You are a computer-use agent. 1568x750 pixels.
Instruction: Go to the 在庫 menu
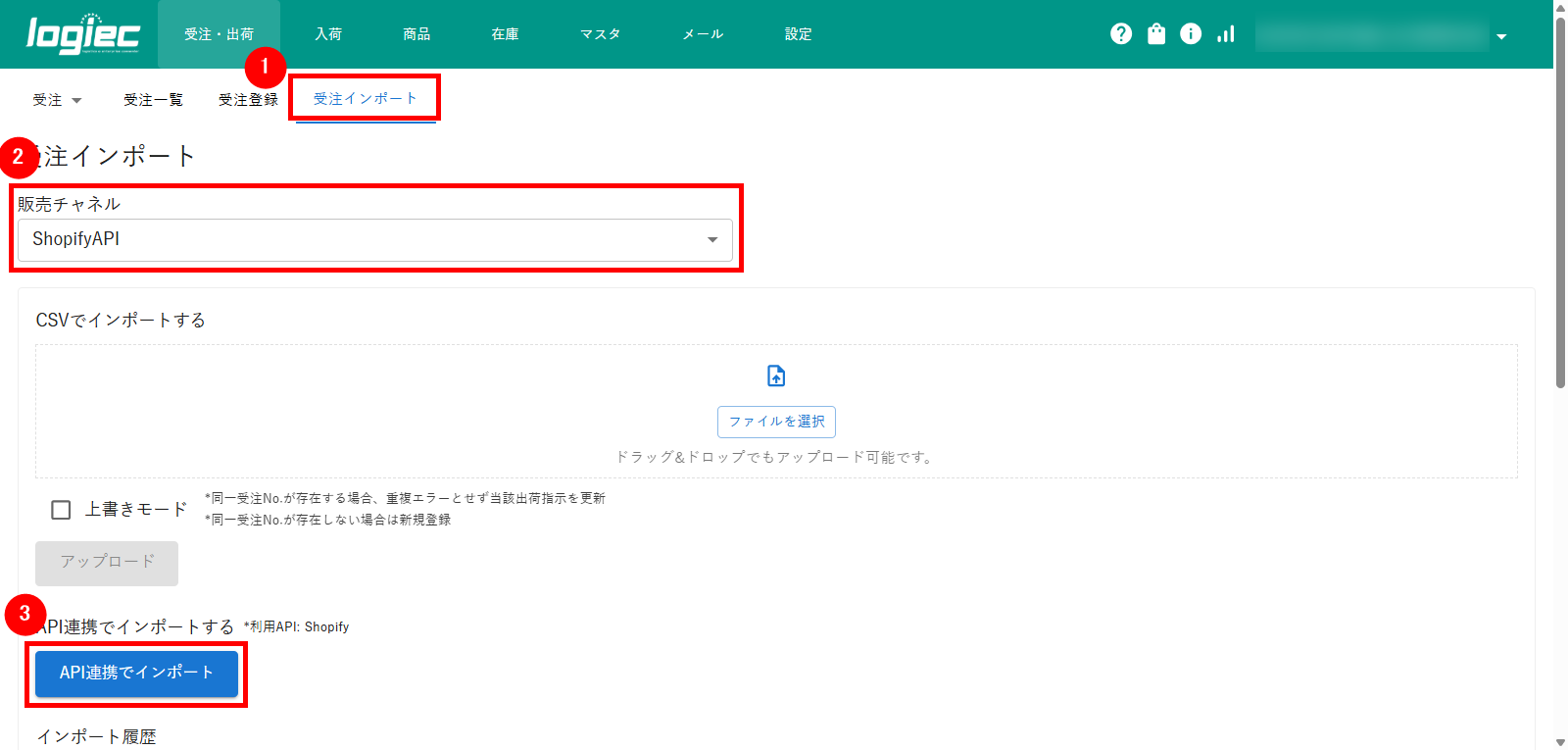pyautogui.click(x=505, y=34)
